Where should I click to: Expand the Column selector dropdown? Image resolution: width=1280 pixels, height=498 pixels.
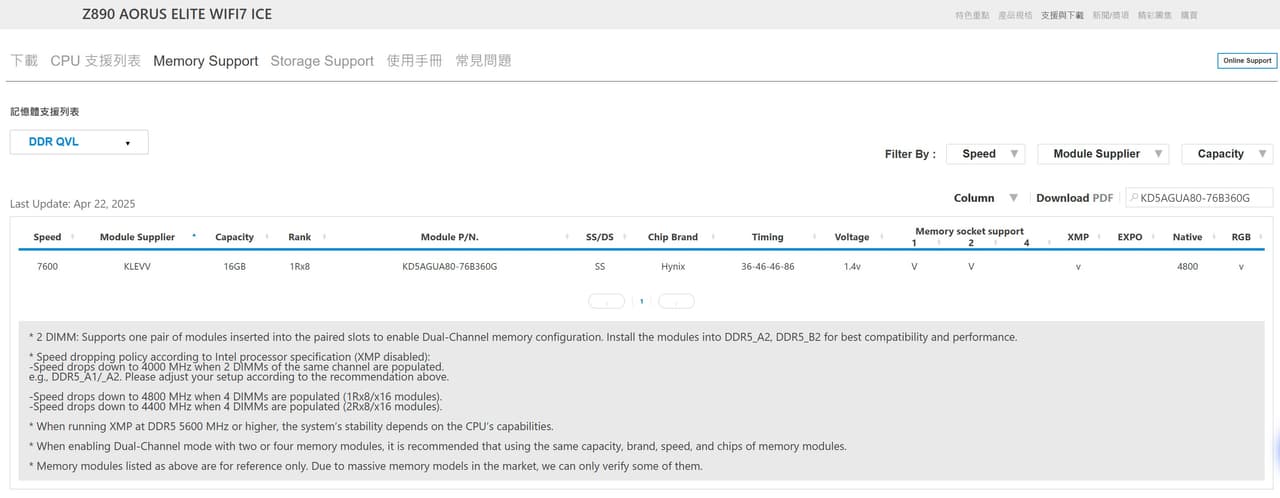coord(985,198)
